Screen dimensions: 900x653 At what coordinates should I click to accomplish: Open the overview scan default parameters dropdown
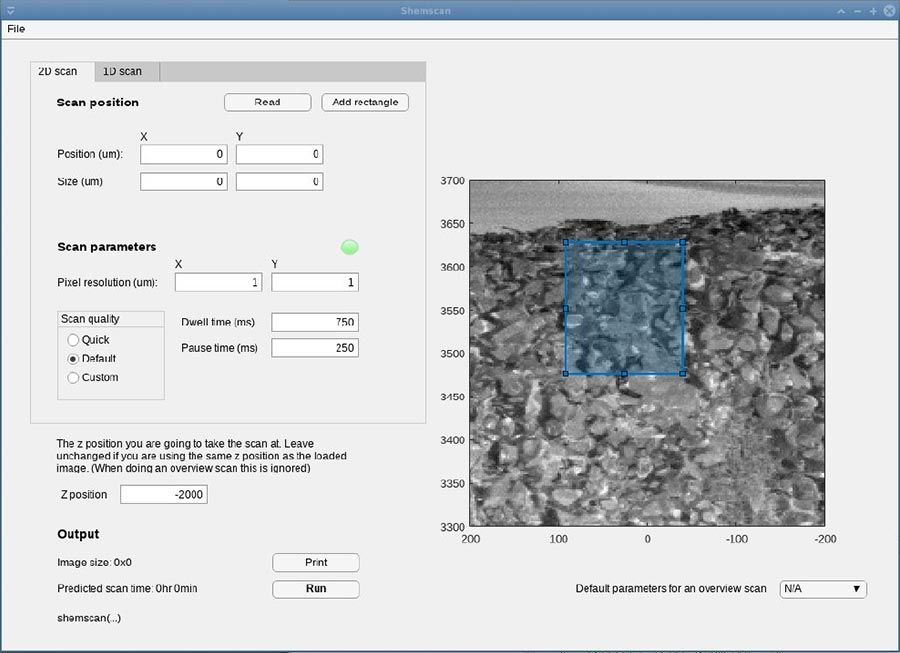tap(822, 589)
